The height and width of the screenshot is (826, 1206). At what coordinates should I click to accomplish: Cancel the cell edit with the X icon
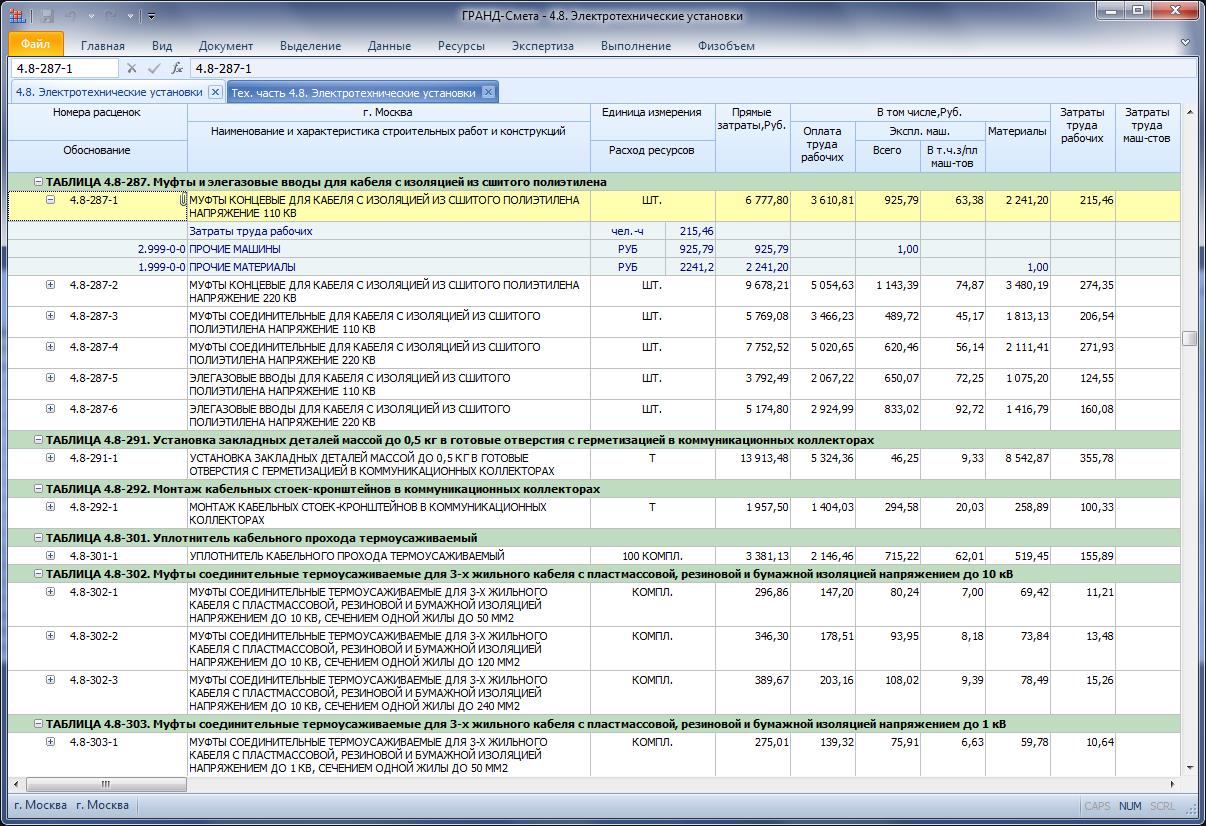pos(131,68)
